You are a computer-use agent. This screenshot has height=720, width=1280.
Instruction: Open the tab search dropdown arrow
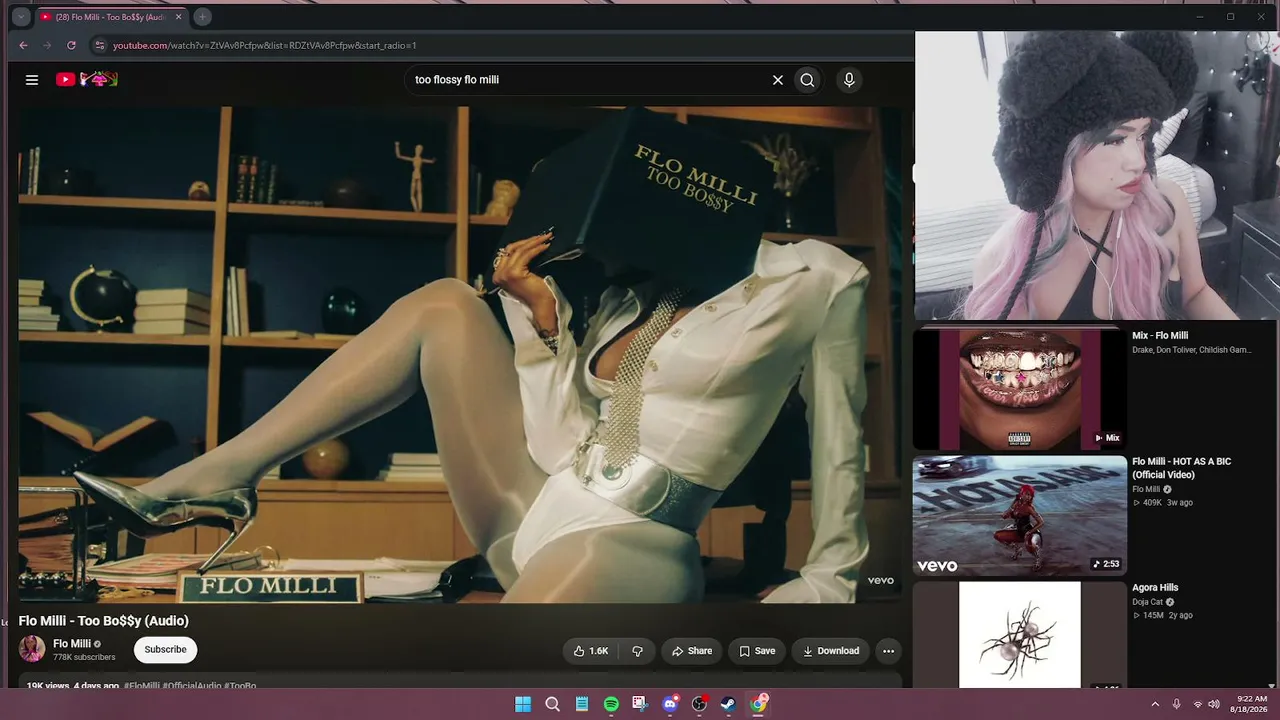coord(21,17)
